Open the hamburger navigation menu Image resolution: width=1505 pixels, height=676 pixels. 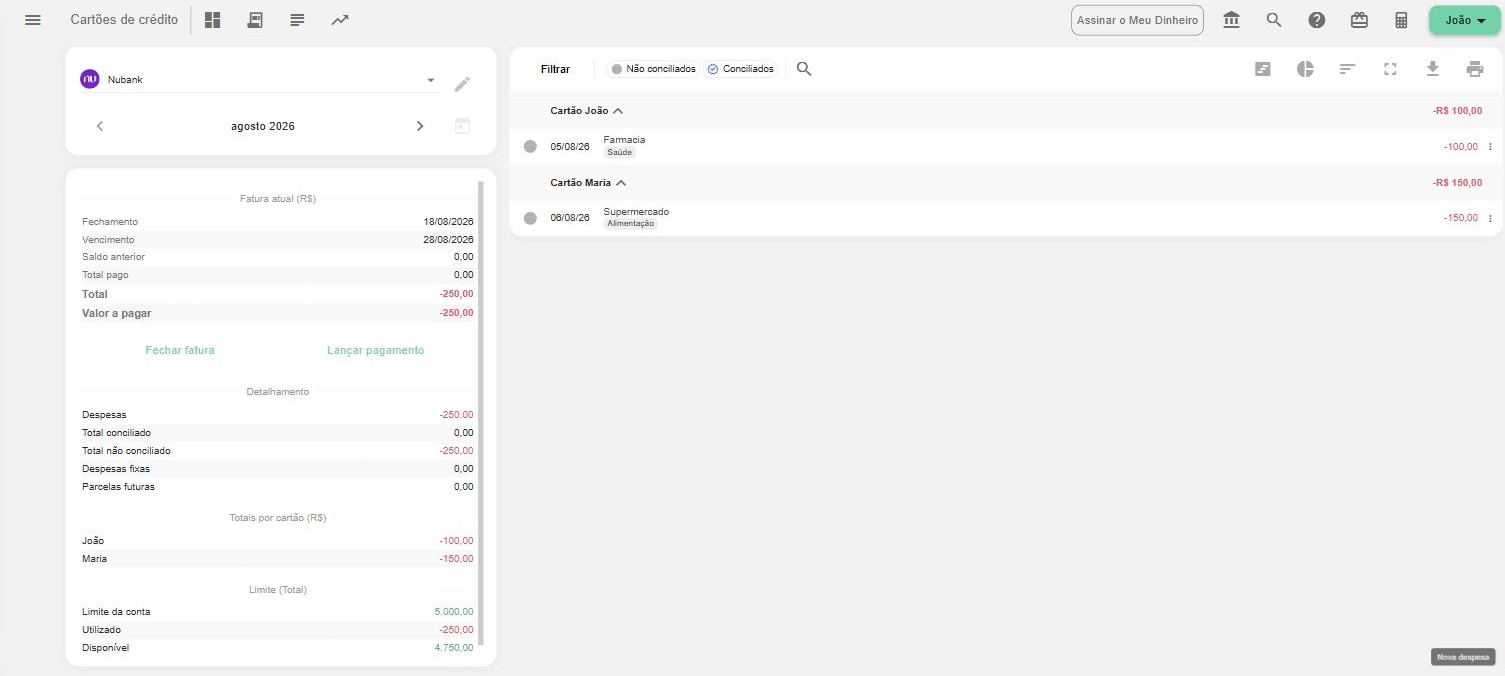tap(33, 20)
